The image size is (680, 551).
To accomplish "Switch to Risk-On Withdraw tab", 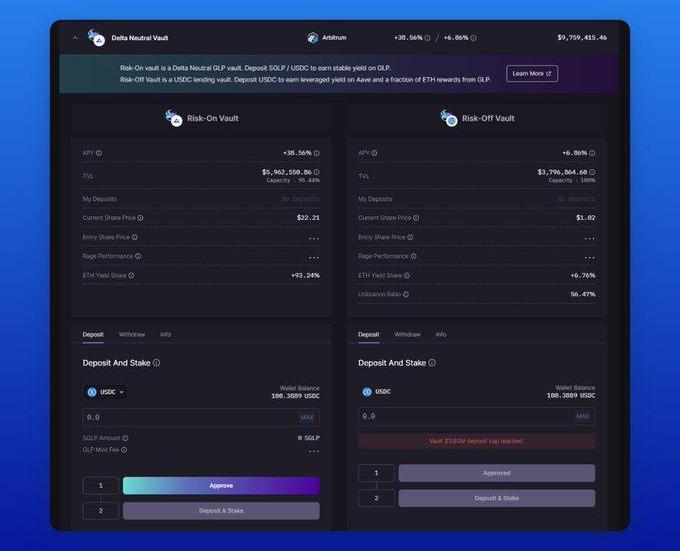I will point(132,334).
